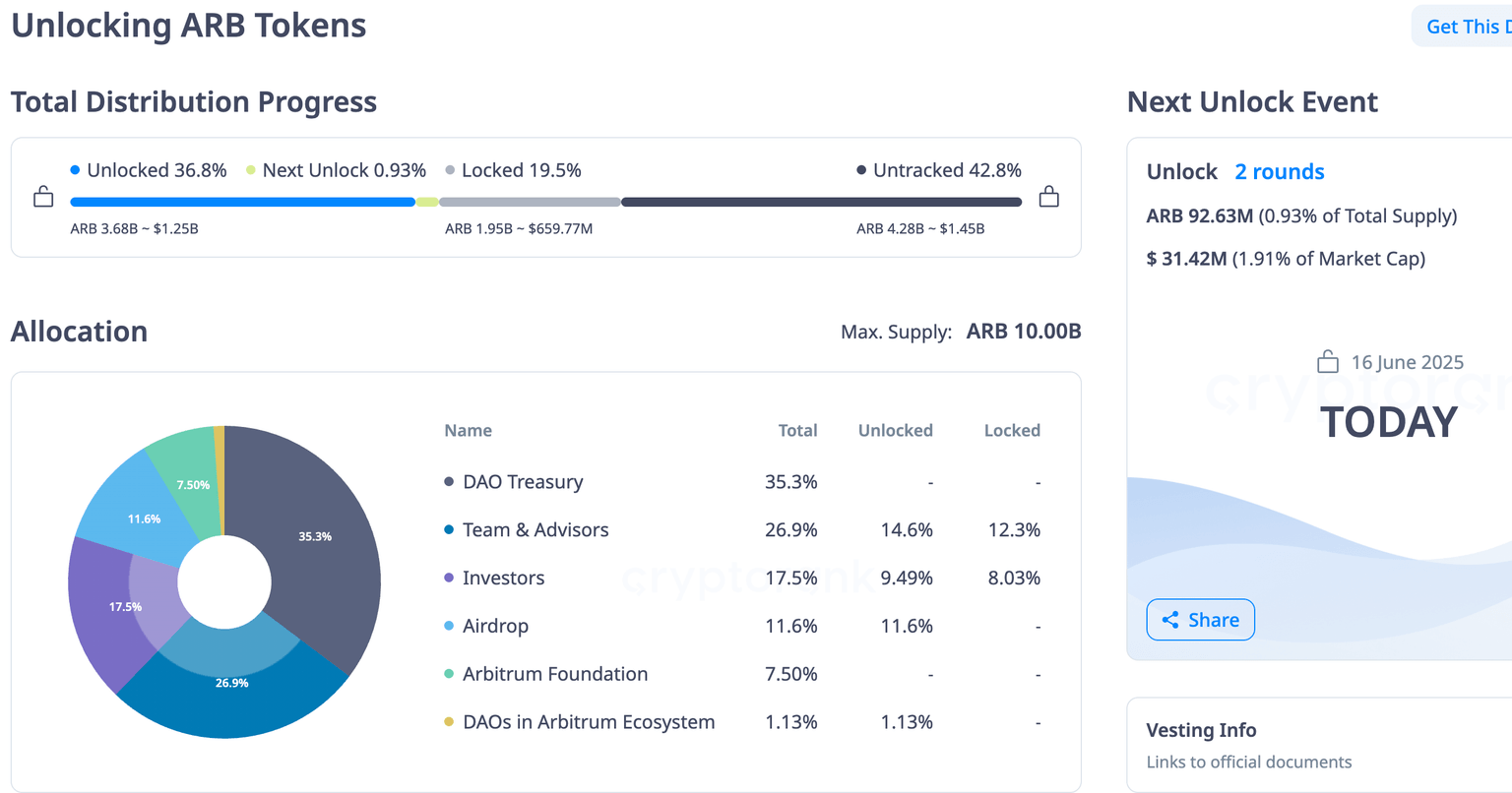Click the Untracked 42.8% legend dot

tap(861, 170)
